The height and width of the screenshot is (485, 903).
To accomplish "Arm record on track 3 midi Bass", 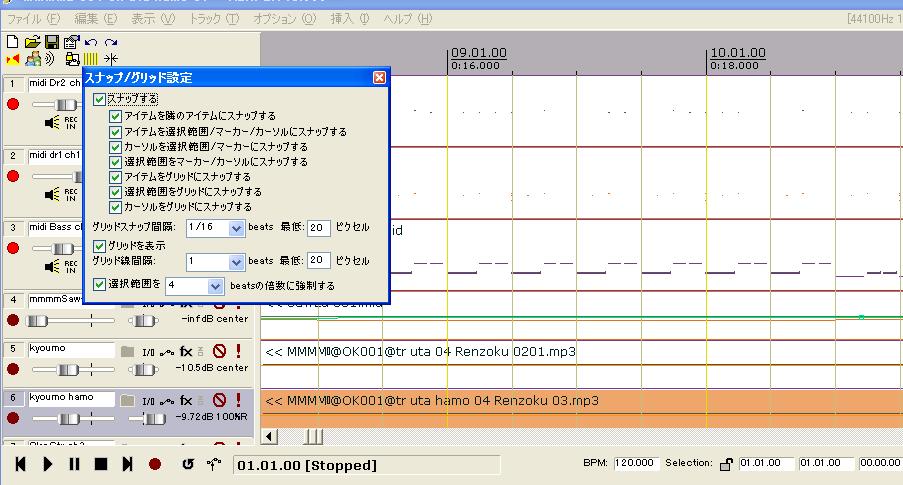I will coord(13,248).
